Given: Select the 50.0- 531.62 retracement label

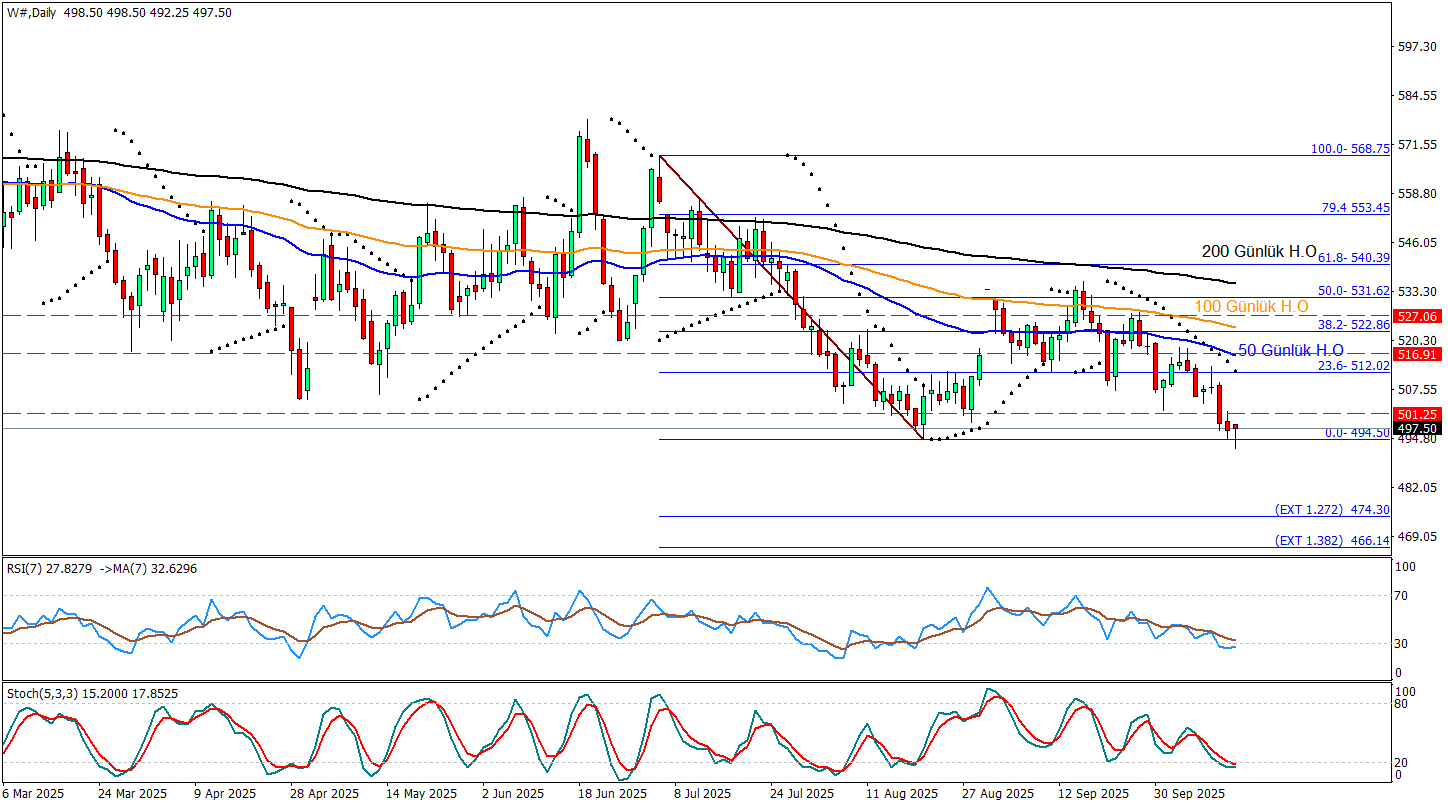Looking at the screenshot, I should pos(1350,291).
